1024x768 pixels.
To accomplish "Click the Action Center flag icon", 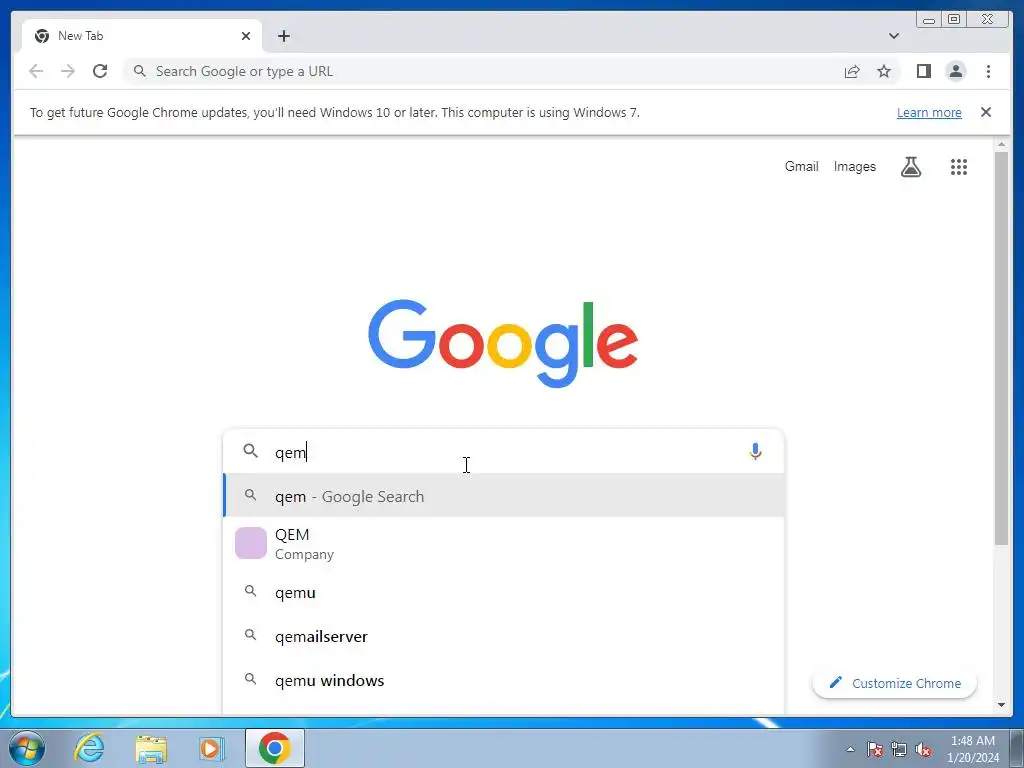I will [875, 749].
